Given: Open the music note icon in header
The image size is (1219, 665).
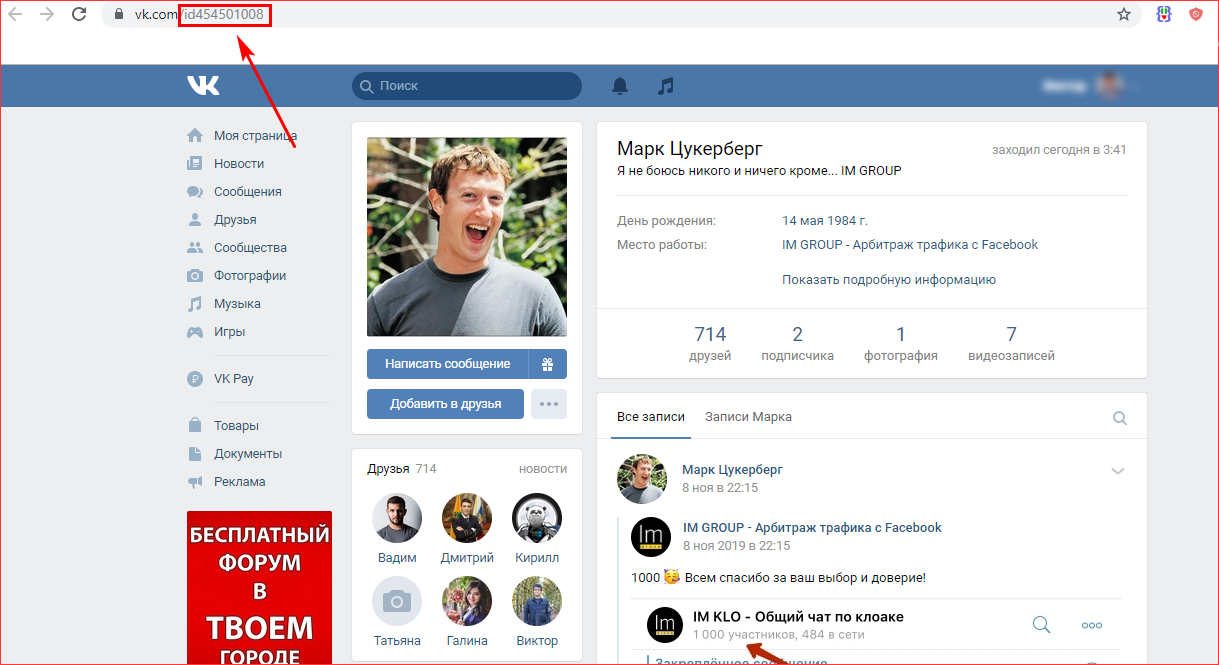Looking at the screenshot, I should [x=666, y=86].
